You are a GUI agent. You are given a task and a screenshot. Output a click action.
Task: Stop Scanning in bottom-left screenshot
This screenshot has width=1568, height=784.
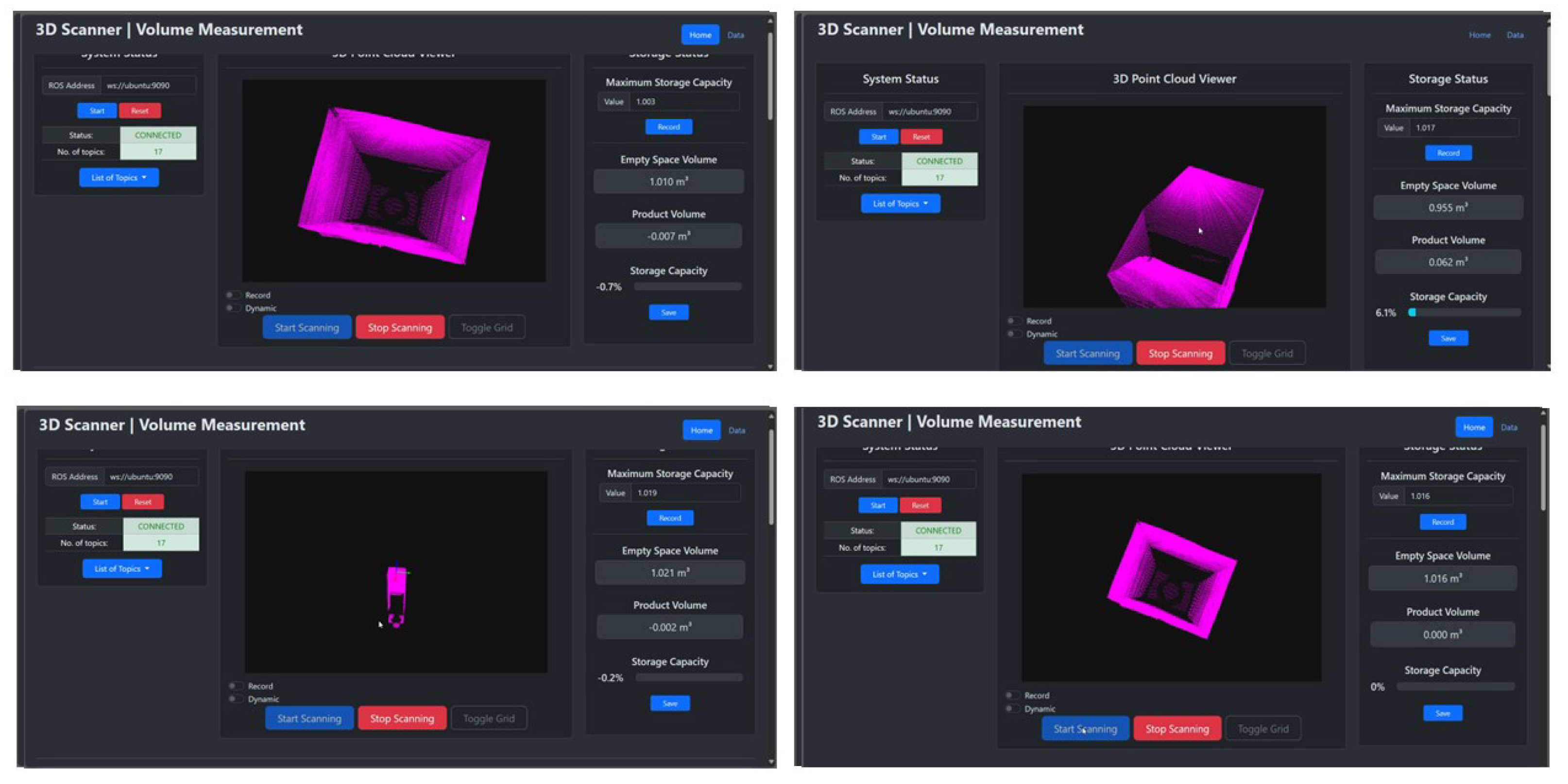tap(402, 718)
